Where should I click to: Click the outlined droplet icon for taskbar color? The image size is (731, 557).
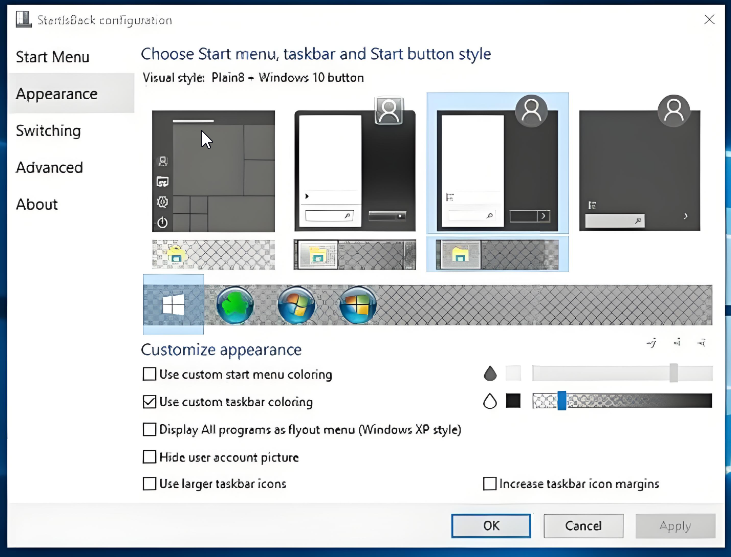pos(490,401)
